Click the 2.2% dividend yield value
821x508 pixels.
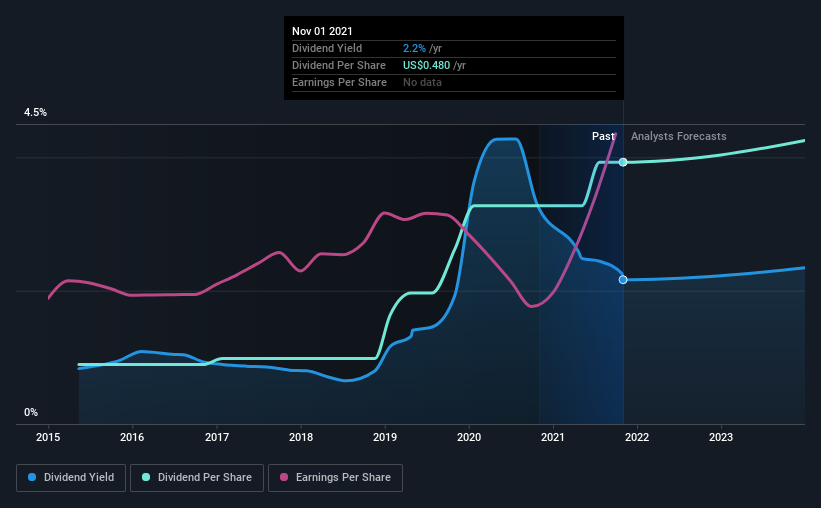click(x=414, y=48)
